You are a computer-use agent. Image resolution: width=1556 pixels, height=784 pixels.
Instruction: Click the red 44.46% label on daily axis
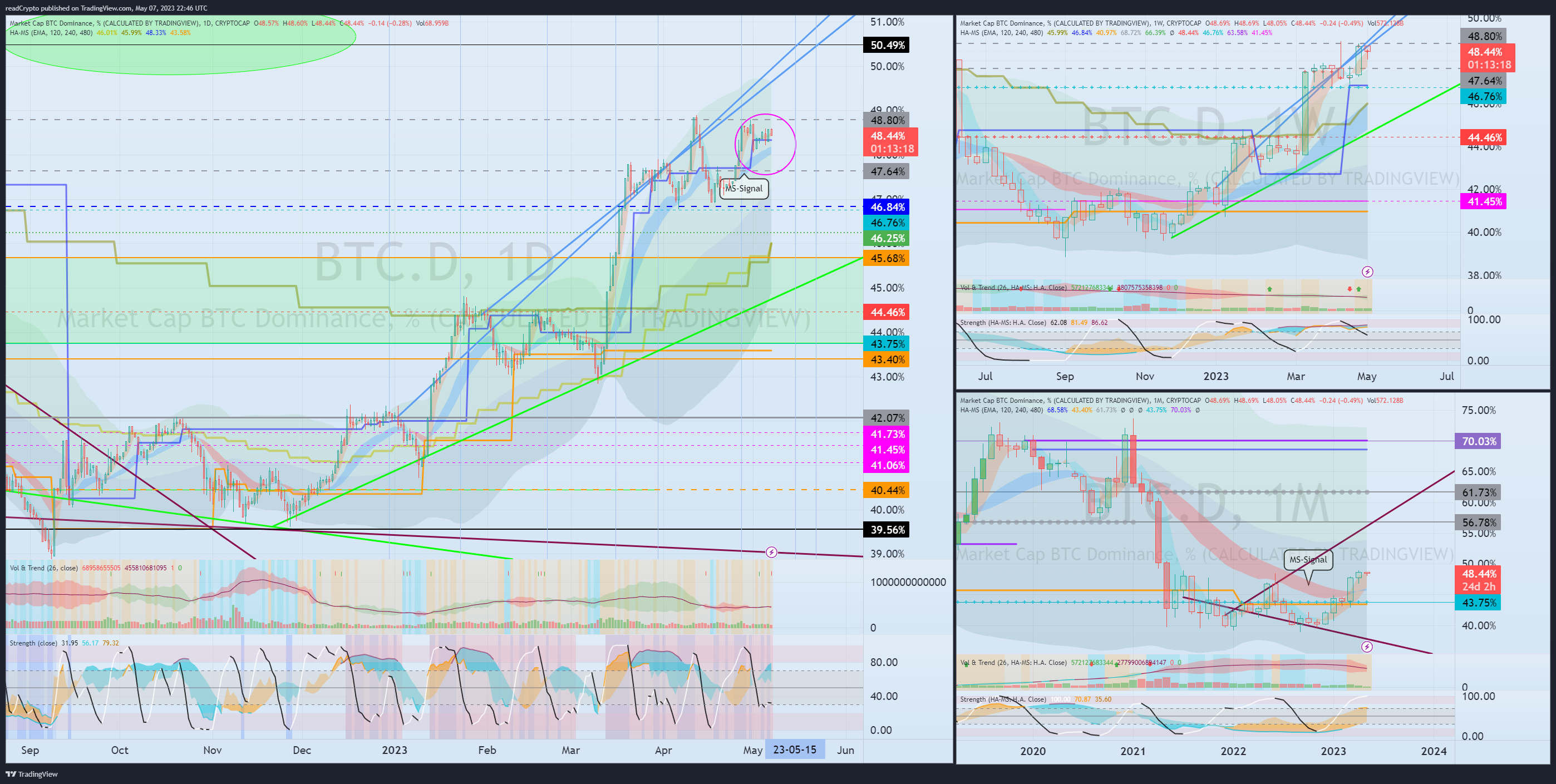tap(887, 312)
